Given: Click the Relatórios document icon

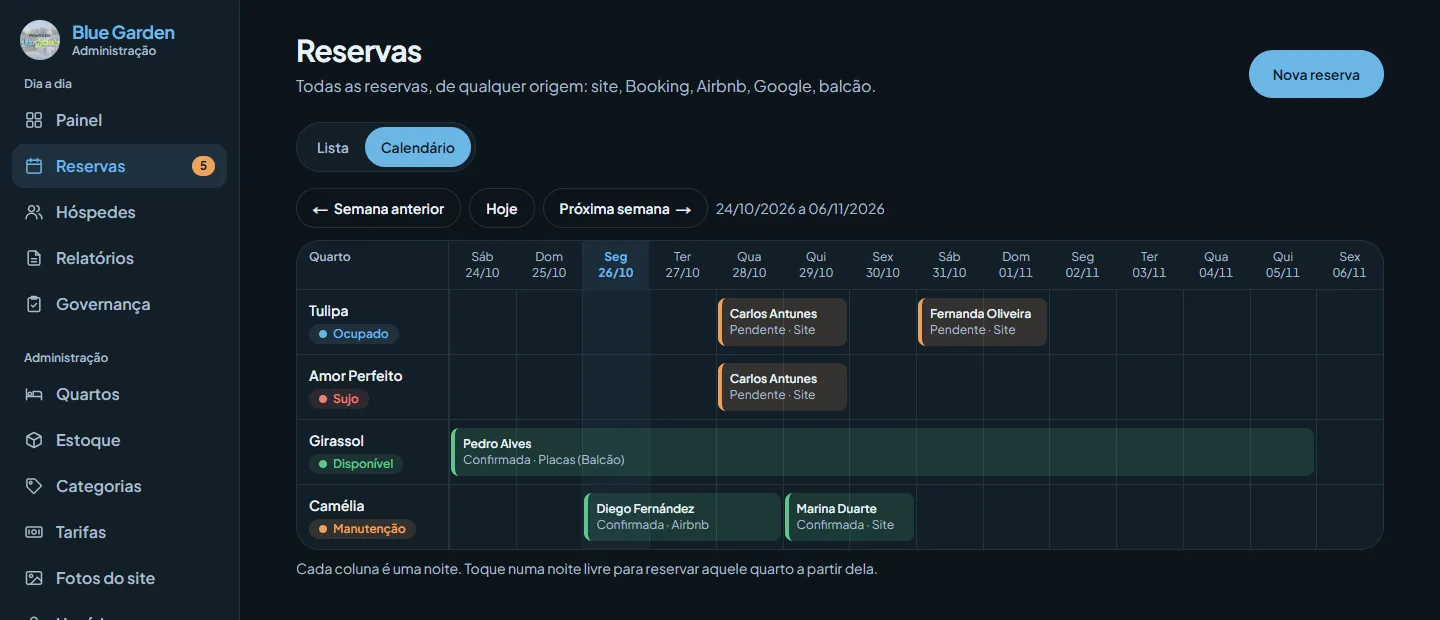Looking at the screenshot, I should pyautogui.click(x=34, y=258).
